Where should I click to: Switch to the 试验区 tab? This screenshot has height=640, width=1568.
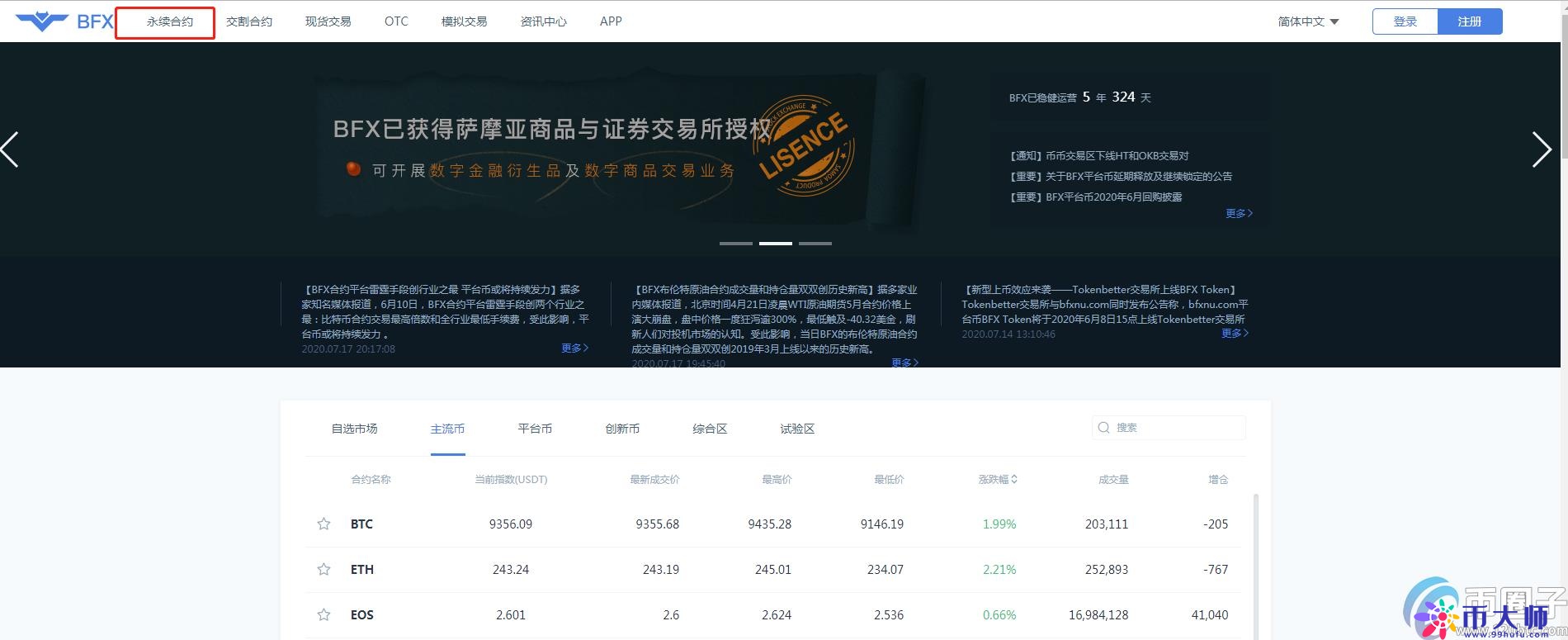click(797, 429)
